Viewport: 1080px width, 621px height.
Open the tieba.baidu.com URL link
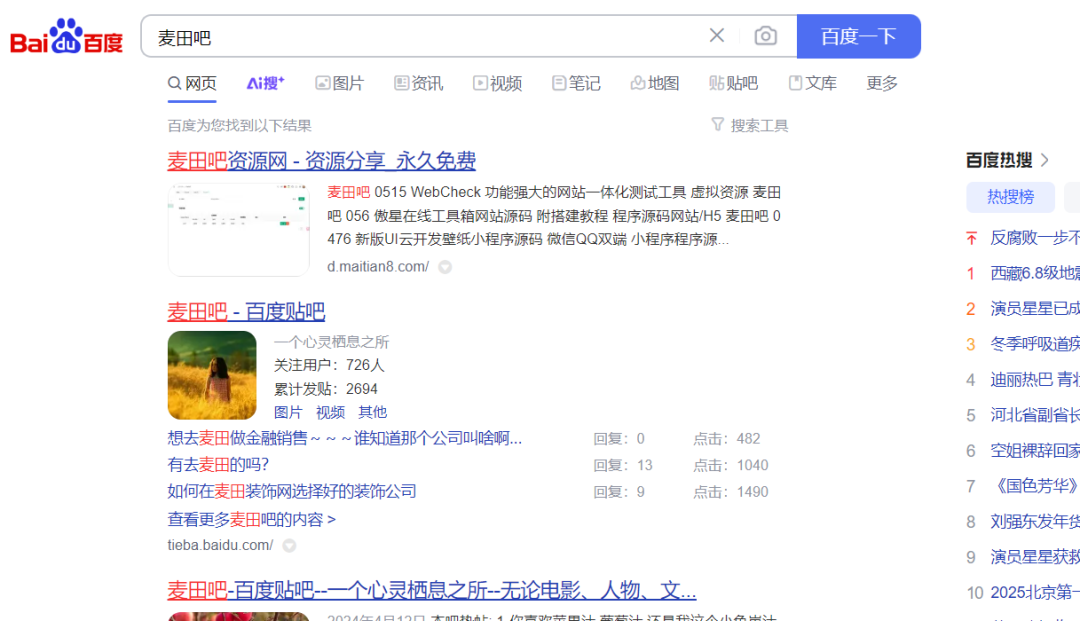tap(220, 545)
